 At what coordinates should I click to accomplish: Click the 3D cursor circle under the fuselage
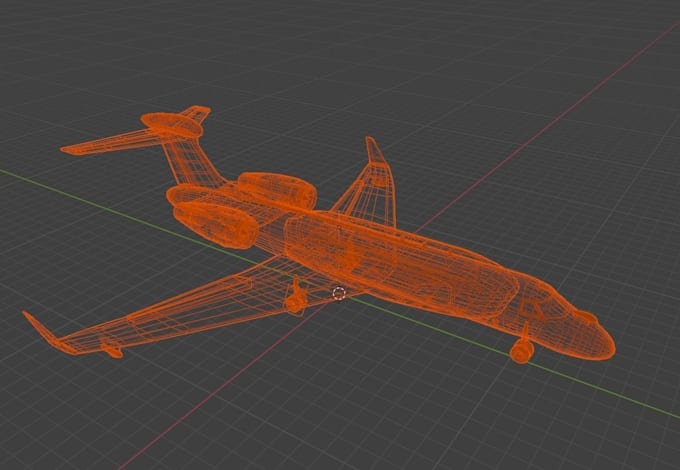(339, 294)
